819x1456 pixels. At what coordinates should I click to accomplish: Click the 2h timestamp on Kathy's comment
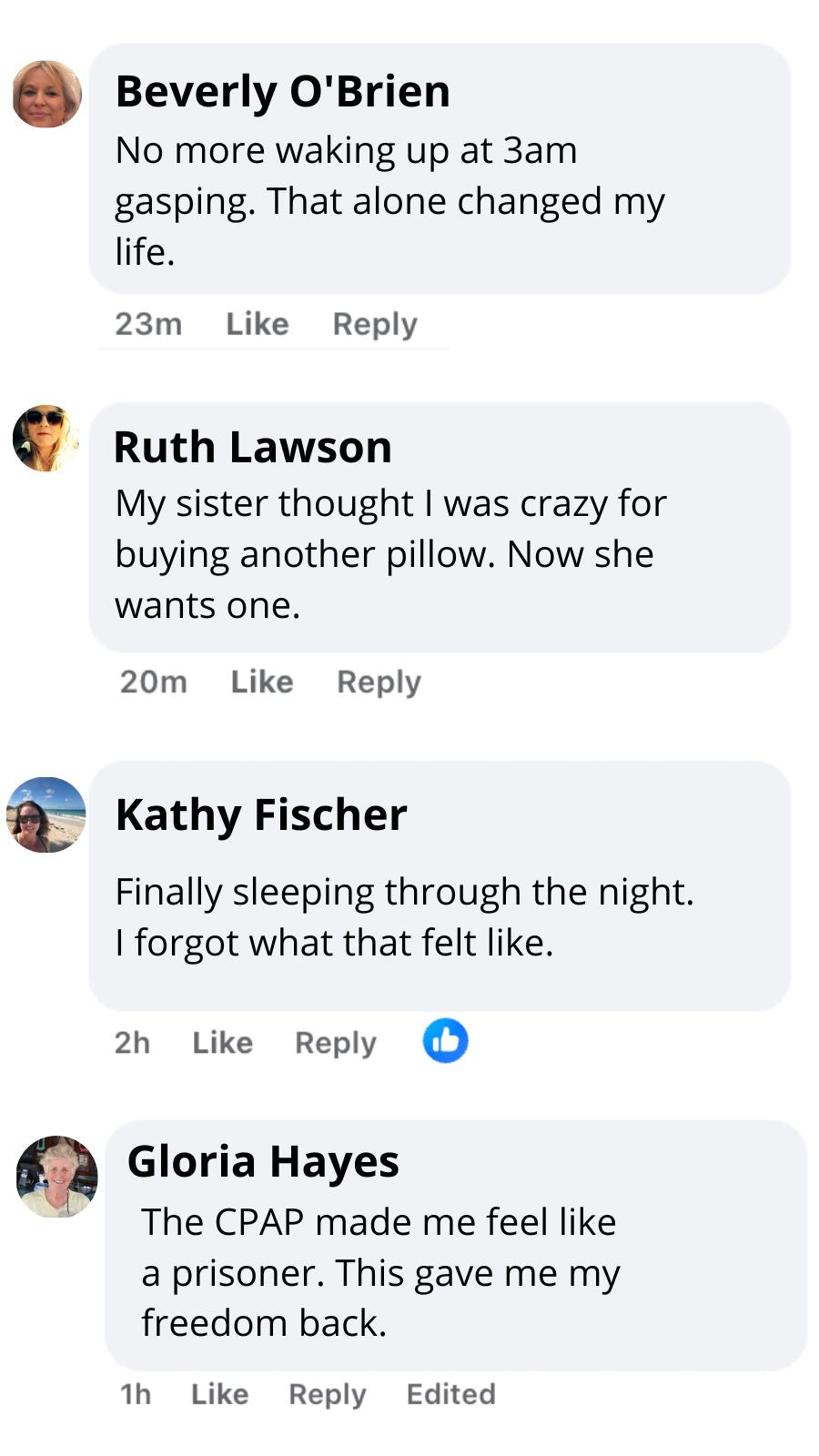(132, 1042)
